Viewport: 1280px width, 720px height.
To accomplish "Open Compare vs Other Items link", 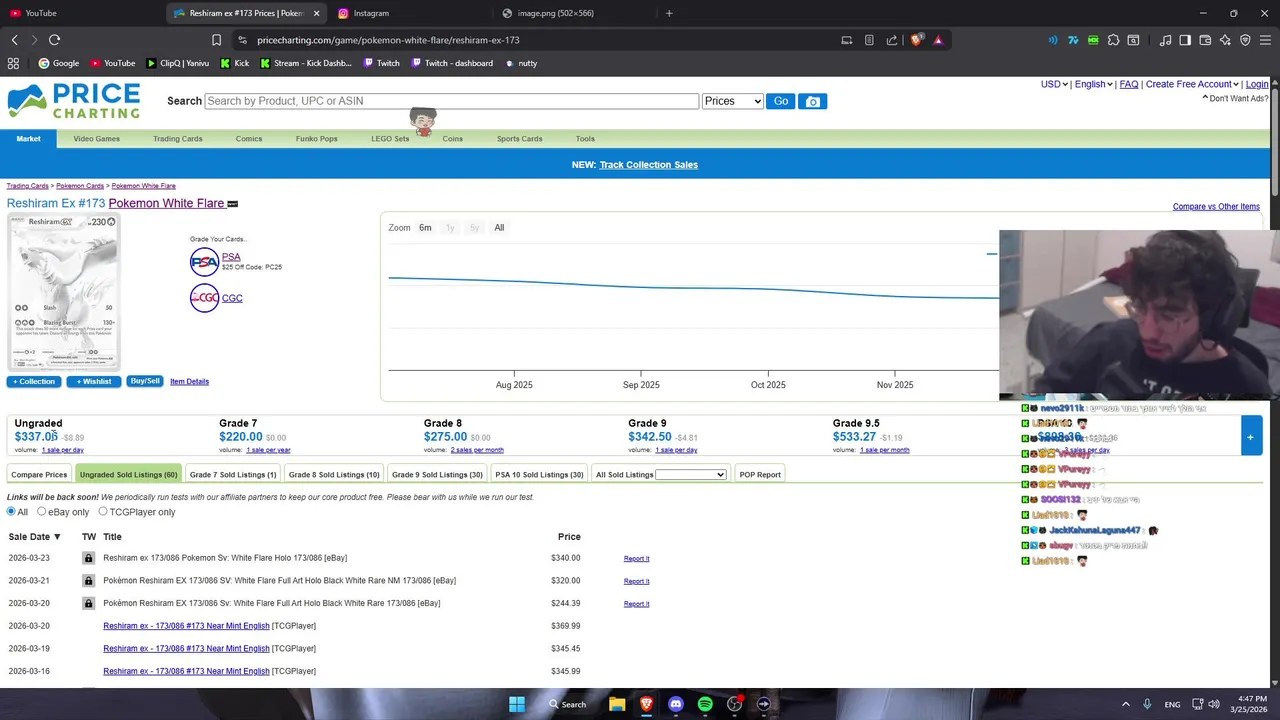I will [x=1216, y=207].
